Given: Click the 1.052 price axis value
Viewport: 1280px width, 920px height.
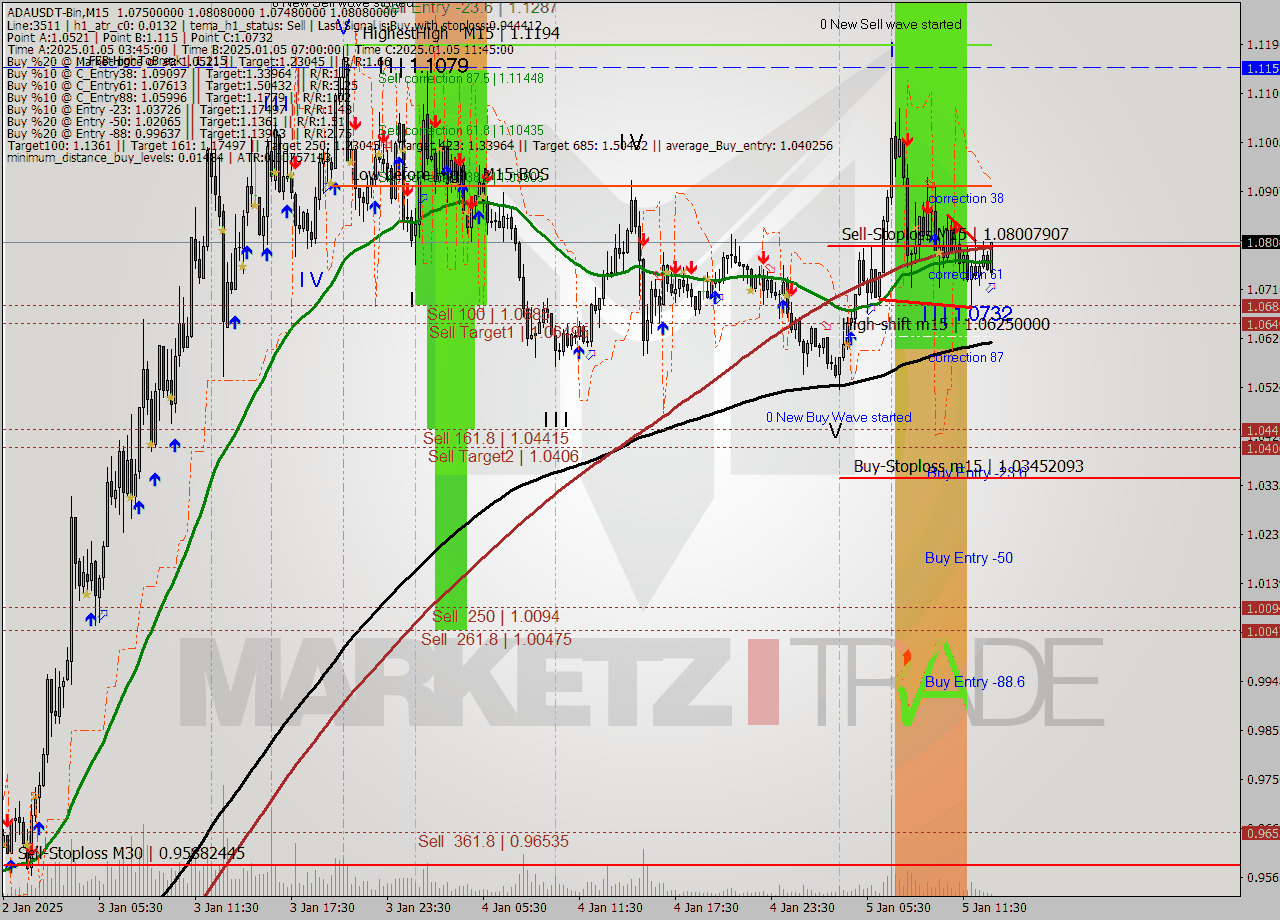Looking at the screenshot, I should click(1262, 387).
